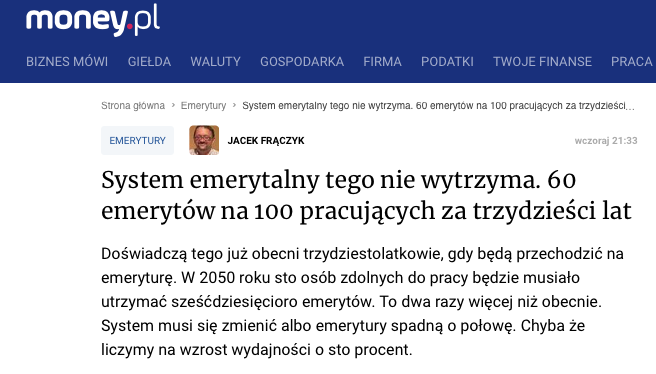This screenshot has height=374, width=656.
Task: Open the Jacek Frączyk author profile link
Action: point(266,141)
